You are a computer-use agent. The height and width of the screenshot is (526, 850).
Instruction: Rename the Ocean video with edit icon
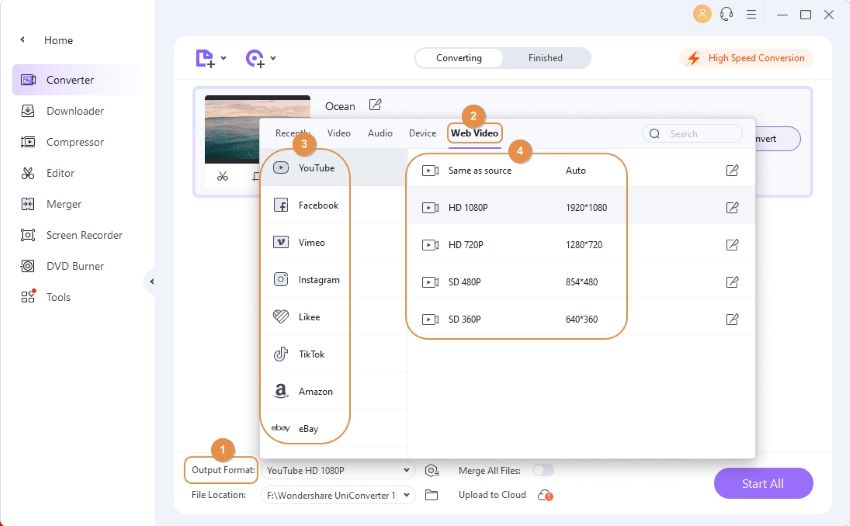tap(375, 105)
